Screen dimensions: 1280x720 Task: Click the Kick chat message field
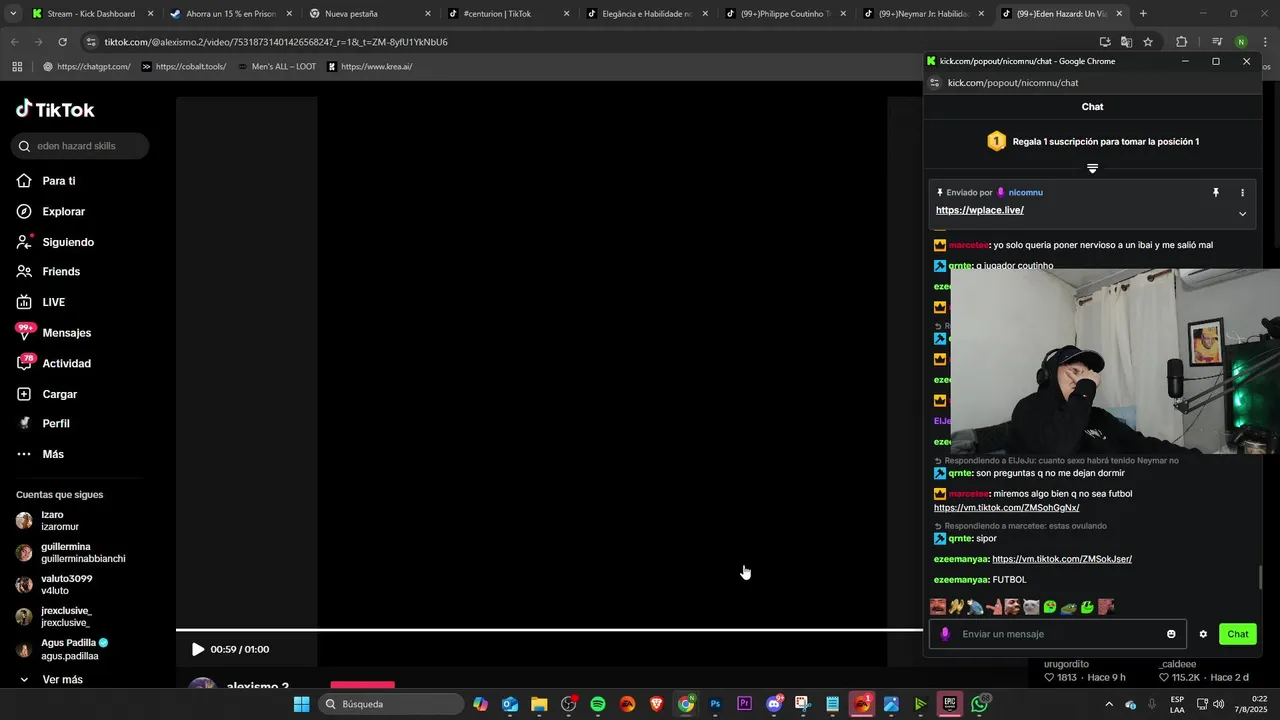click(1058, 634)
